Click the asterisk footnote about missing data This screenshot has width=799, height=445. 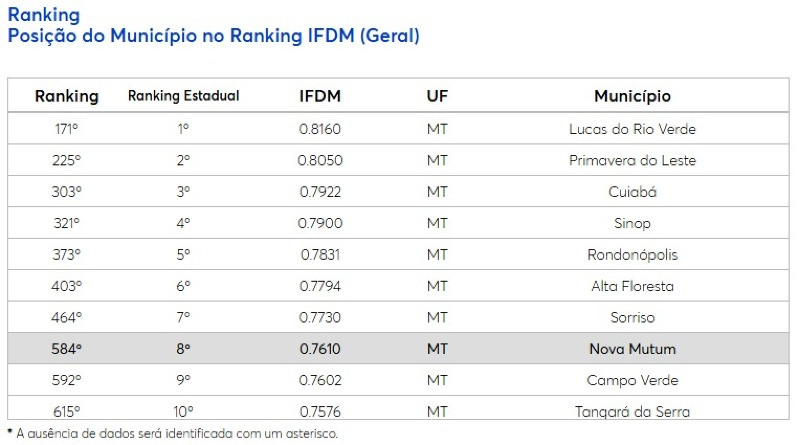click(x=173, y=433)
